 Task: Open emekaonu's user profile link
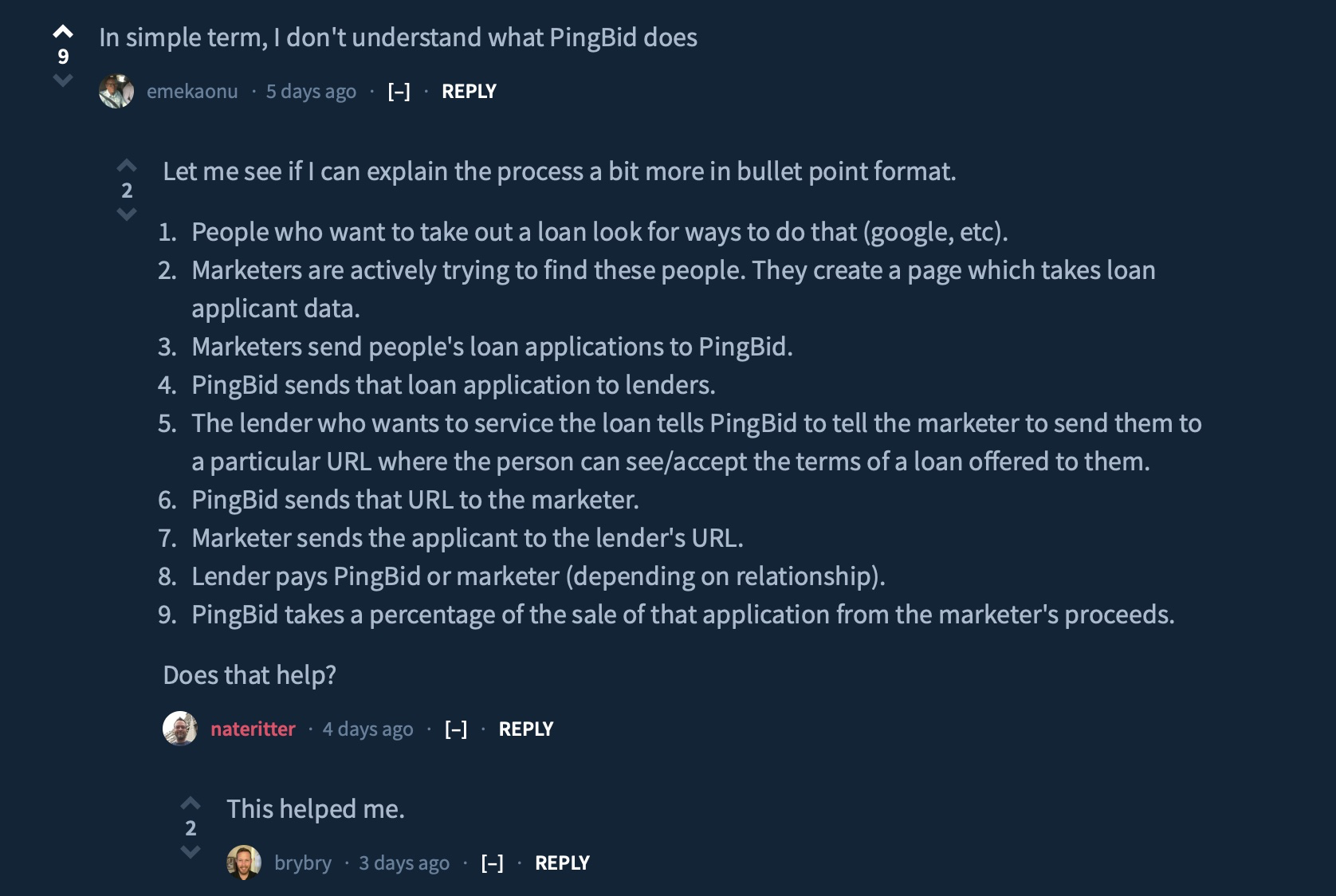tap(192, 92)
